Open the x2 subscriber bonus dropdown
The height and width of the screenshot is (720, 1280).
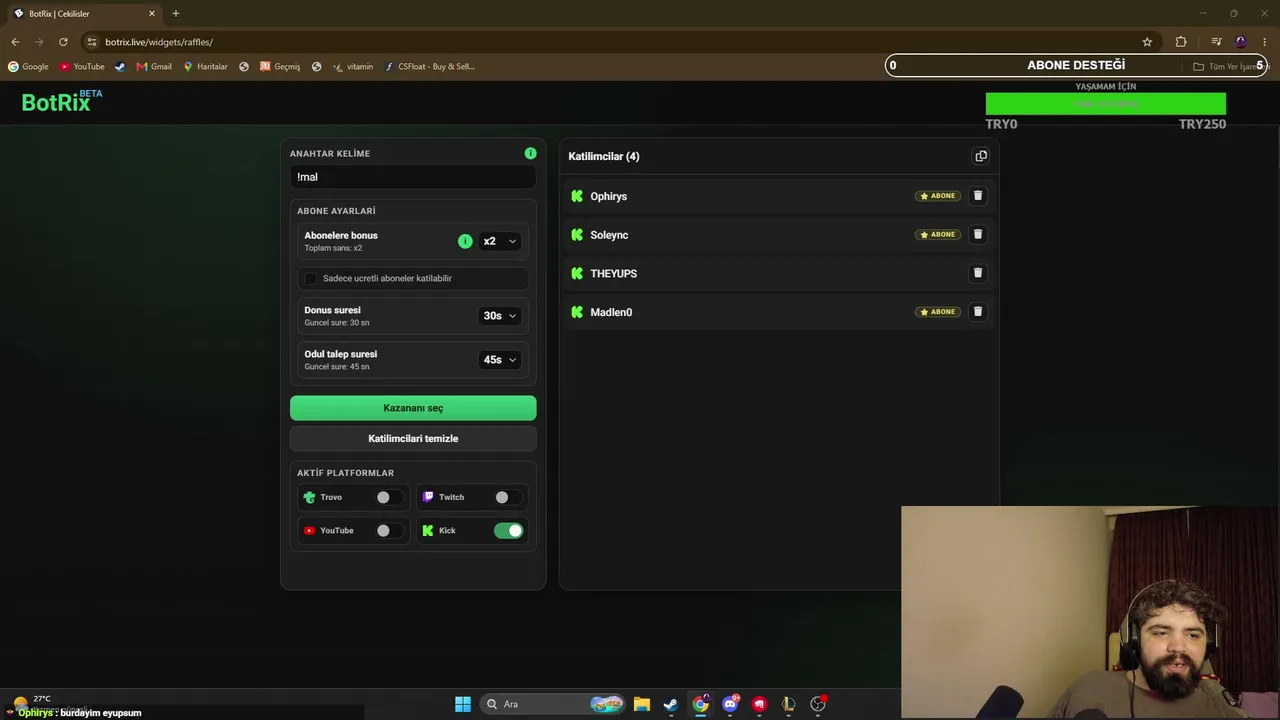click(x=500, y=241)
